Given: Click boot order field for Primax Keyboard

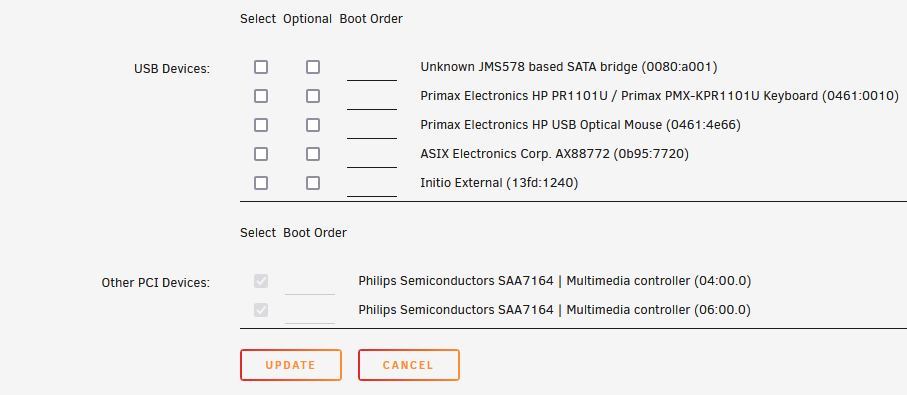Looking at the screenshot, I should [x=372, y=97].
